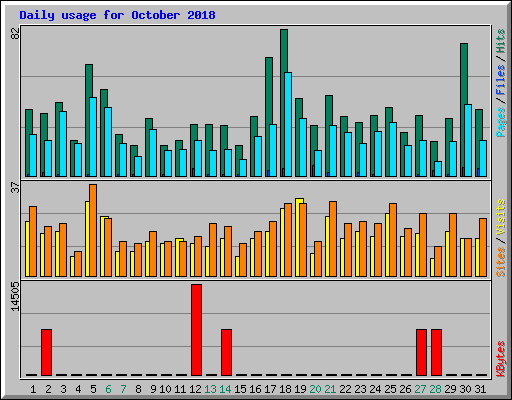
Task: Click day label 12 on the x-axis
Action: [195, 389]
